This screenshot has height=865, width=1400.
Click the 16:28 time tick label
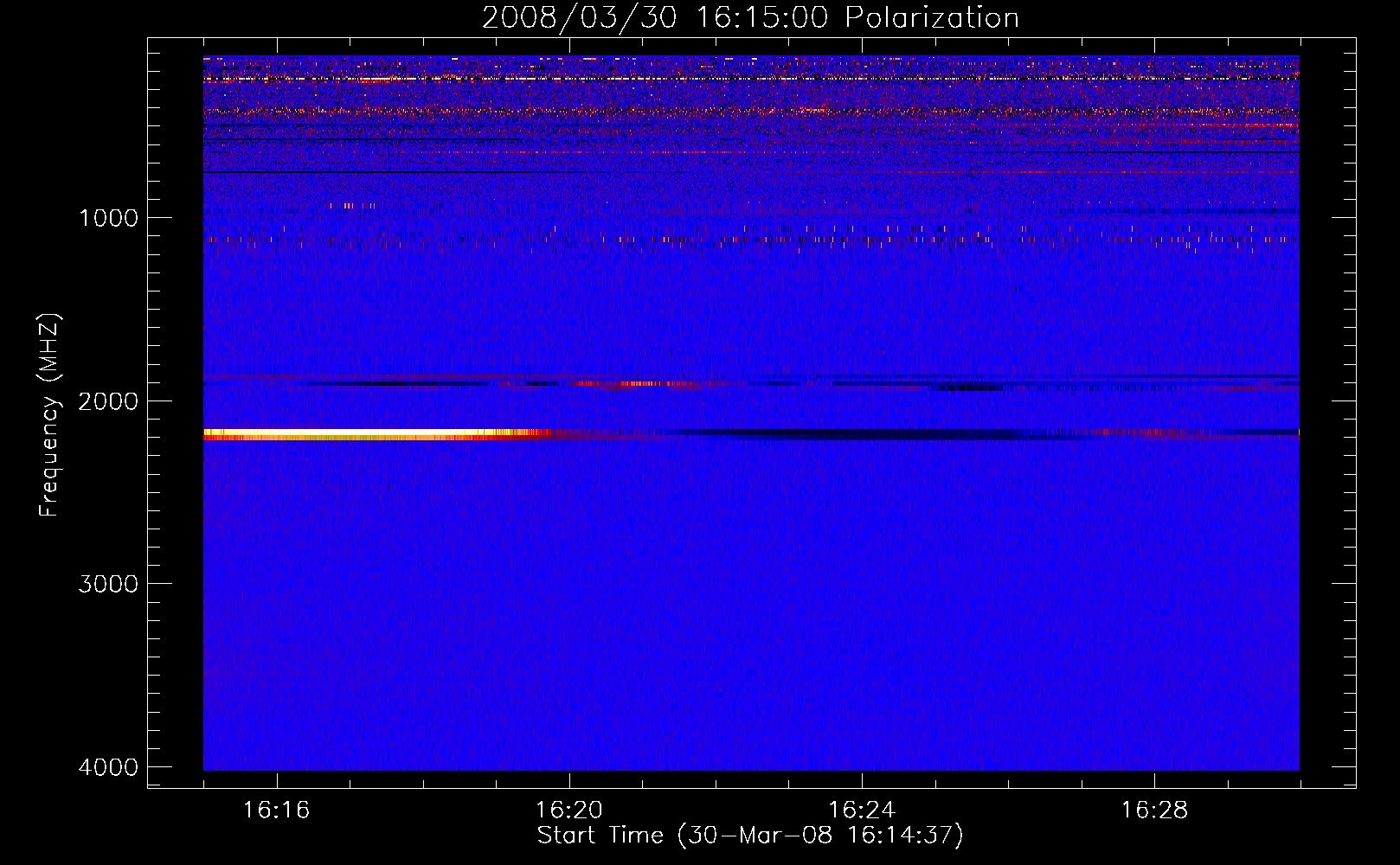(x=1154, y=811)
